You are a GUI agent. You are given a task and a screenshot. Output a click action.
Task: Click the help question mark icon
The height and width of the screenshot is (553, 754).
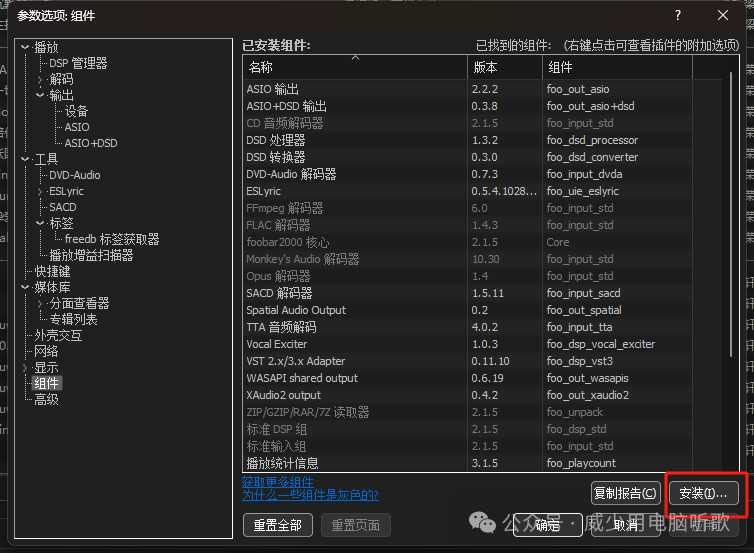677,15
